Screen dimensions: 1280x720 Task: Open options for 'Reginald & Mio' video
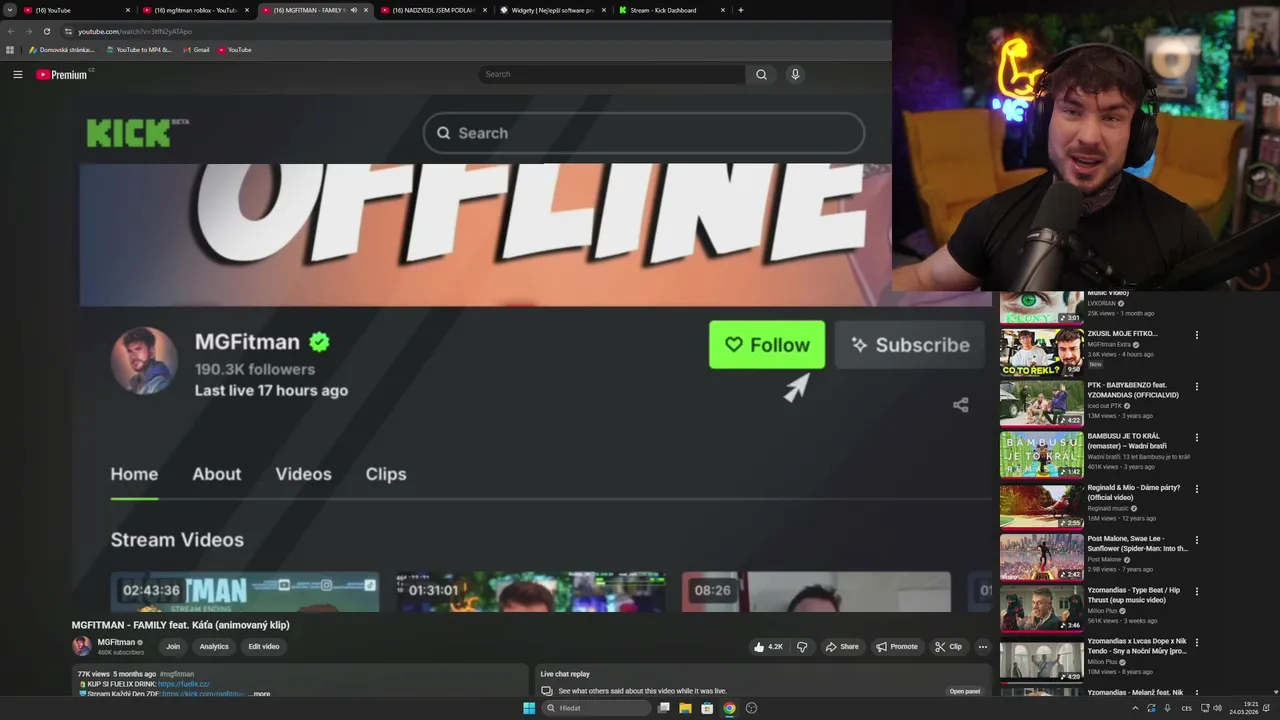pos(1196,489)
